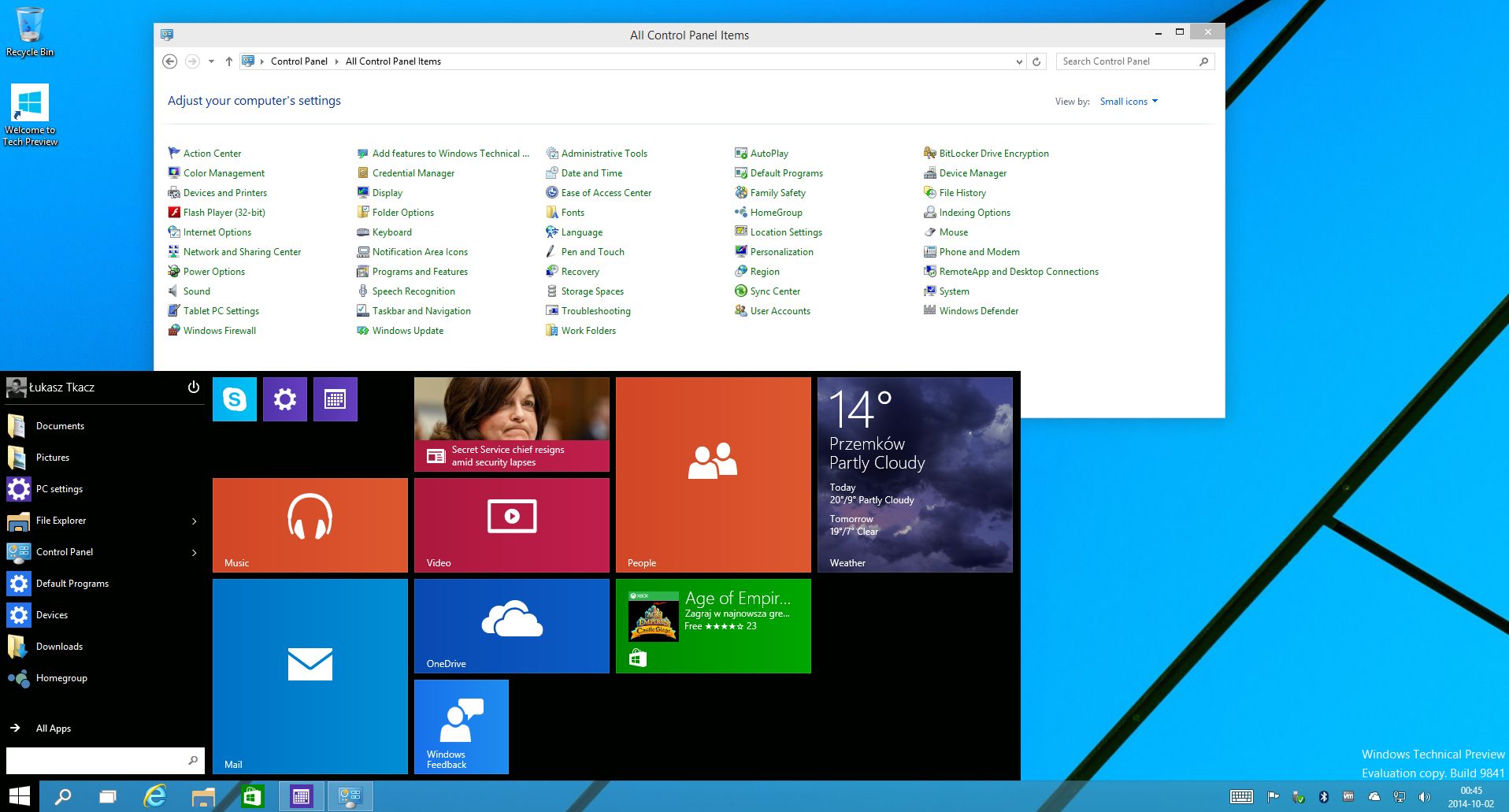Viewport: 1509px width, 812px height.
Task: Click the Device Manager link
Action: click(973, 173)
